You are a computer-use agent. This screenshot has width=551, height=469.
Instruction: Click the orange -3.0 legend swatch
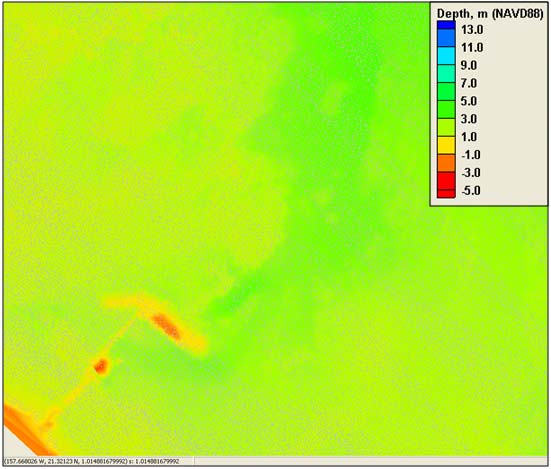click(x=446, y=163)
